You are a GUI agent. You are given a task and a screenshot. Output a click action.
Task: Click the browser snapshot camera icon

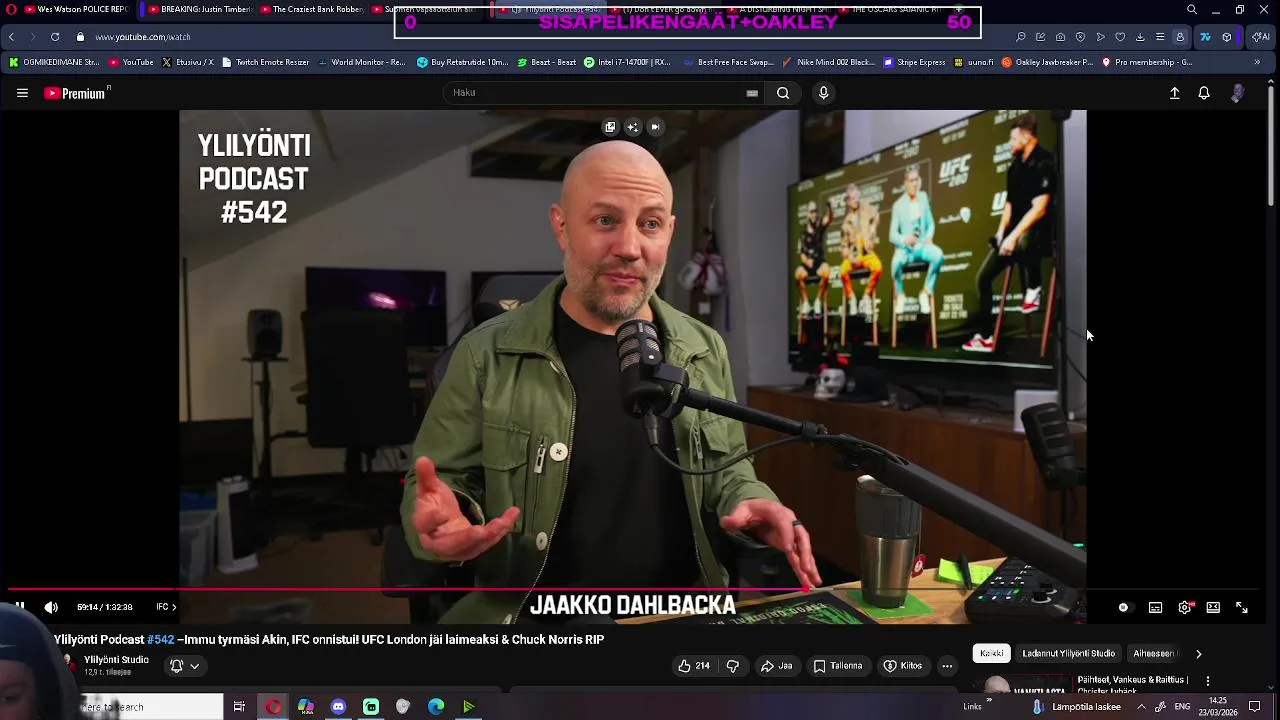click(x=1060, y=37)
